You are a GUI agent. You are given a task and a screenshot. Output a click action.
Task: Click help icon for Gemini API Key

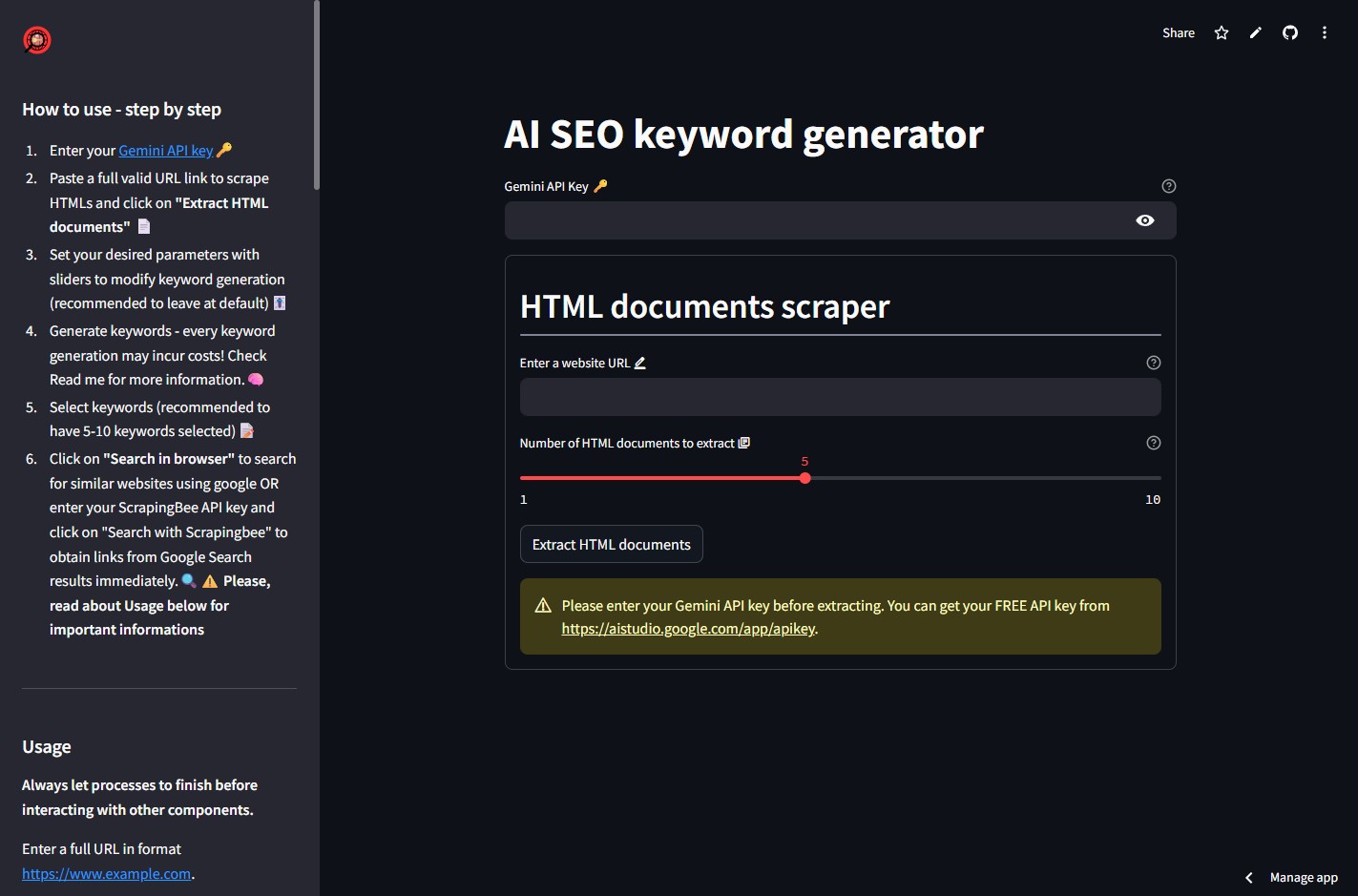tap(1169, 186)
